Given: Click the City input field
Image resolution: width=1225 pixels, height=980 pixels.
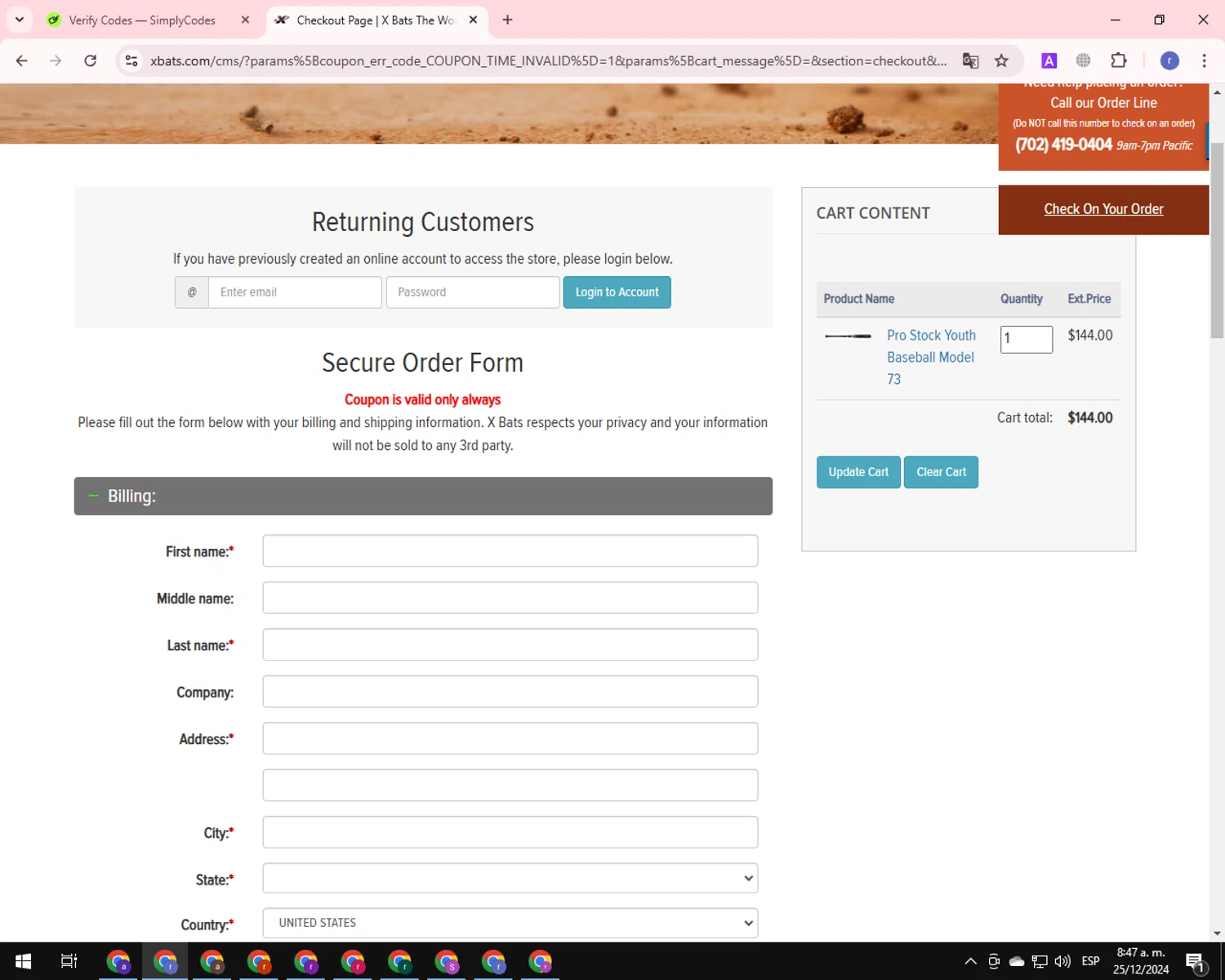Looking at the screenshot, I should pos(510,832).
